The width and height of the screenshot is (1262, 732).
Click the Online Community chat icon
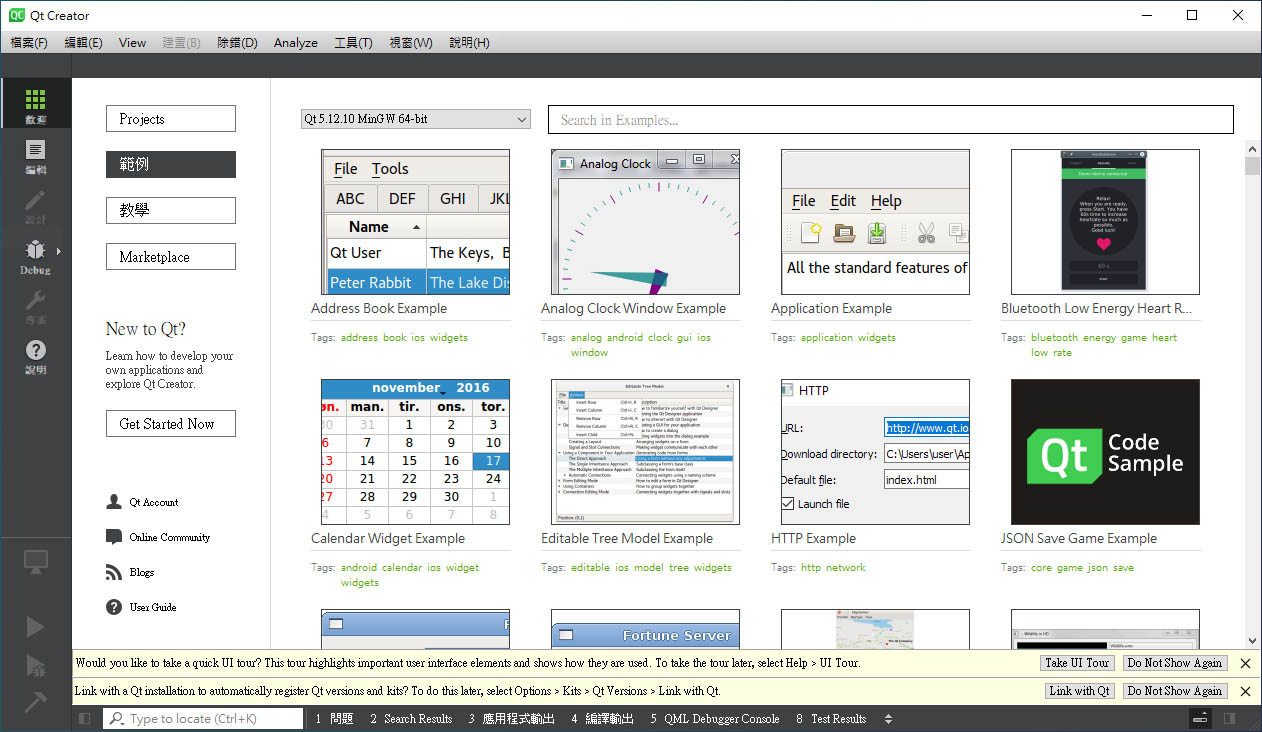tap(114, 537)
